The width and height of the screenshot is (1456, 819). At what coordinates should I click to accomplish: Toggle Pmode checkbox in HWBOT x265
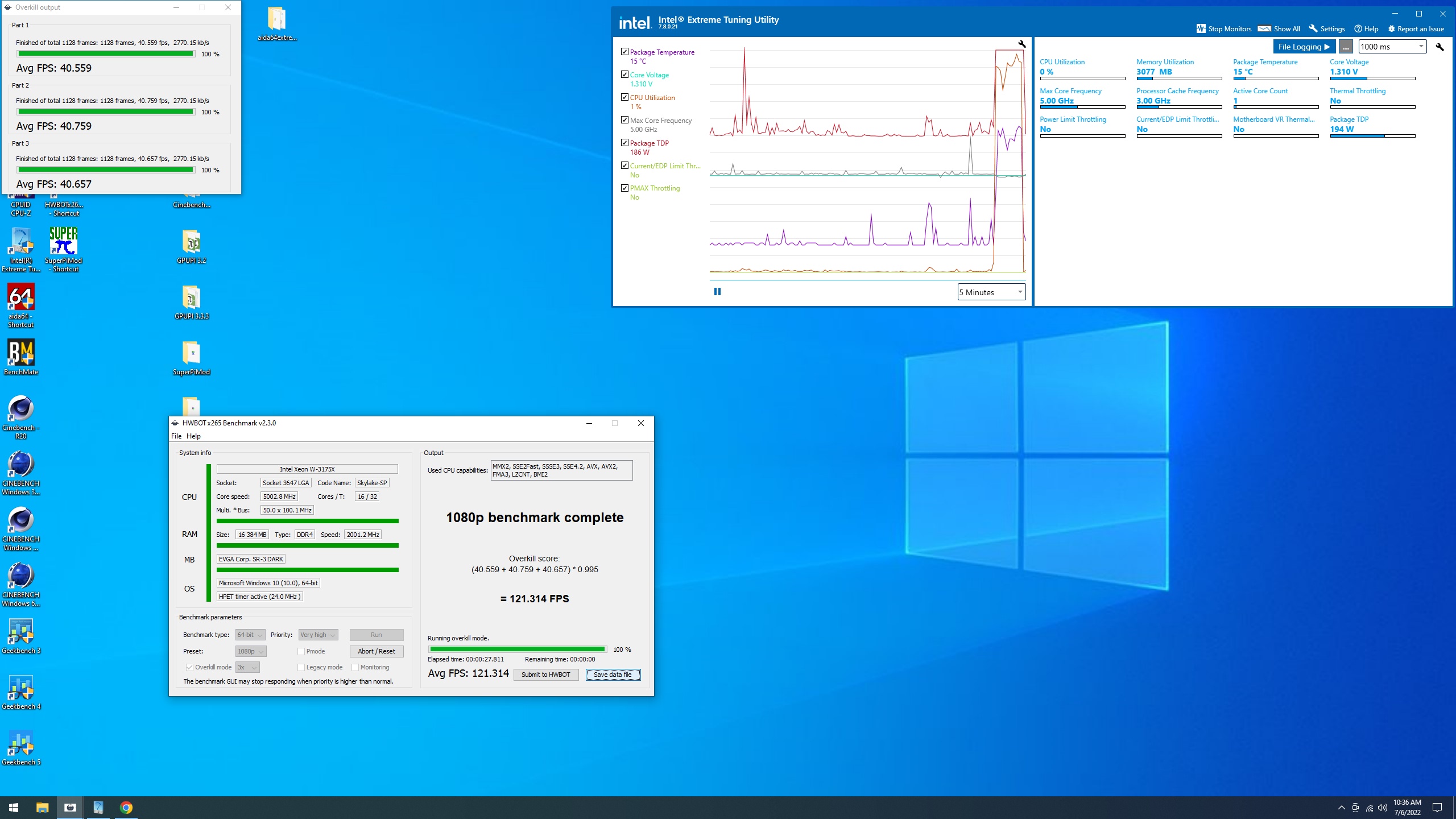pyautogui.click(x=301, y=651)
